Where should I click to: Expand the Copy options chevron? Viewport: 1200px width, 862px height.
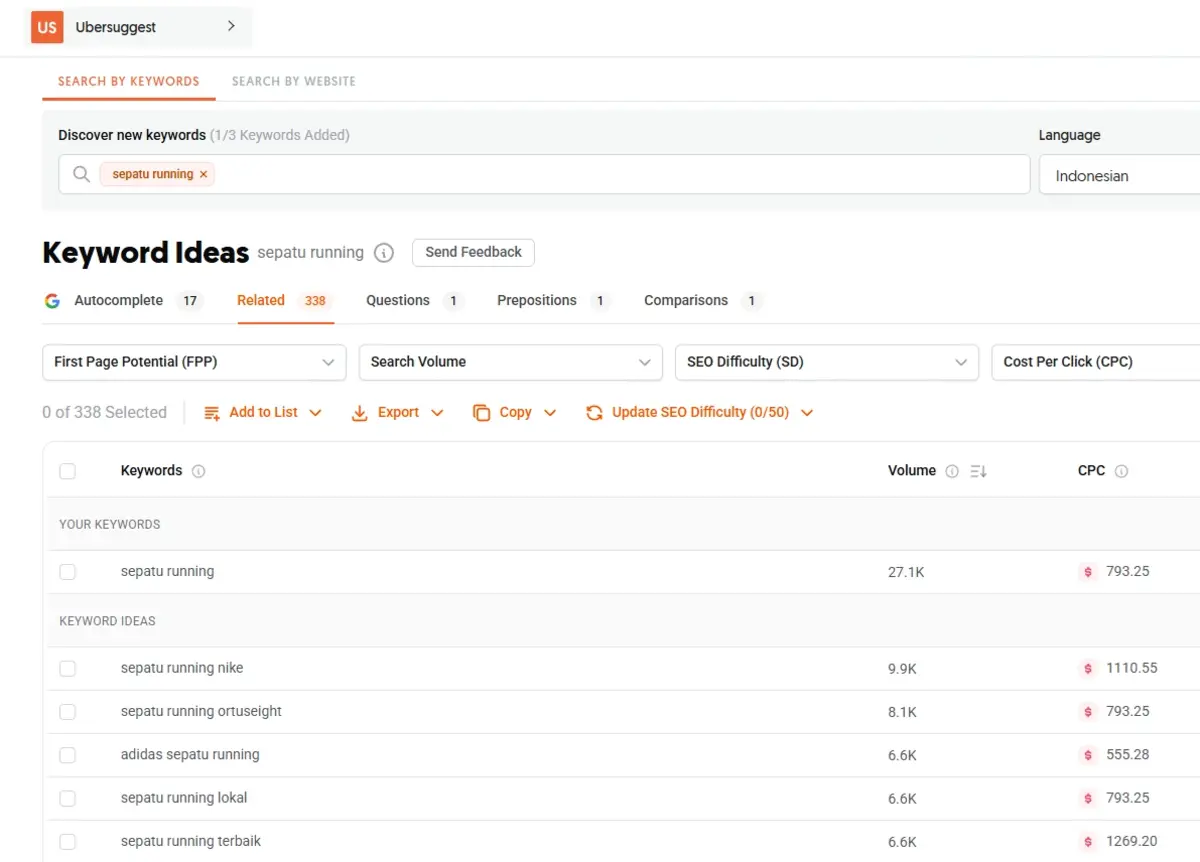550,413
